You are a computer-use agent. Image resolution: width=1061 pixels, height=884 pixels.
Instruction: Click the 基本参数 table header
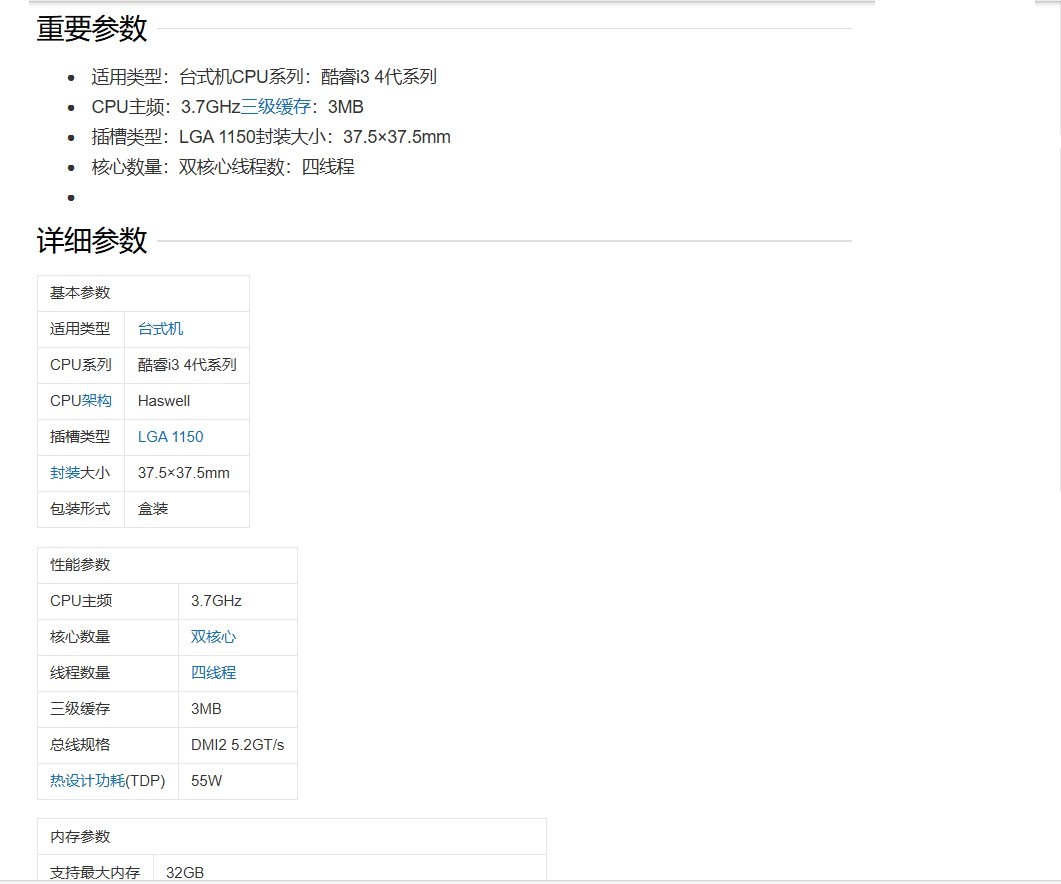pos(143,293)
